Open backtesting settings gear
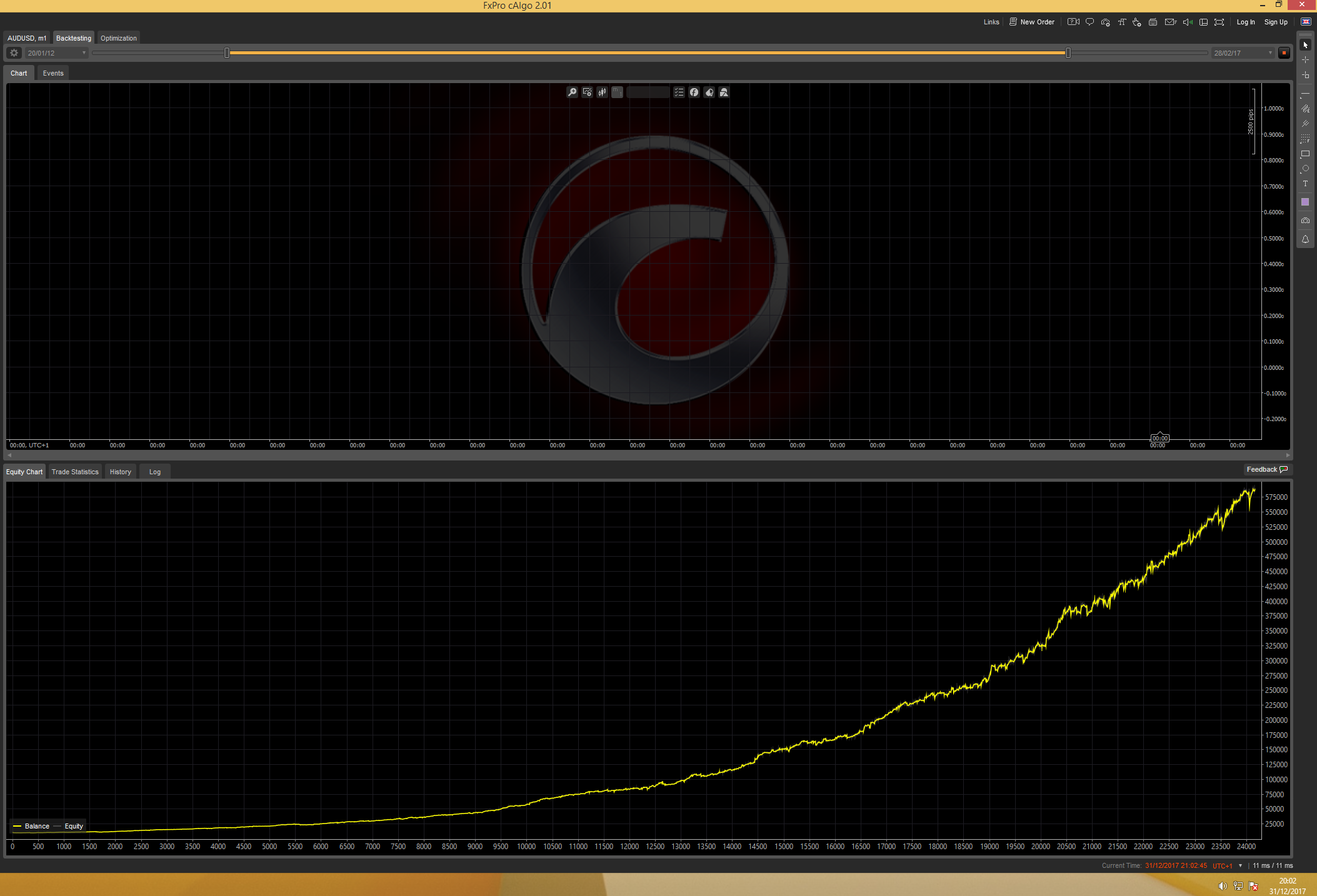 14,53
